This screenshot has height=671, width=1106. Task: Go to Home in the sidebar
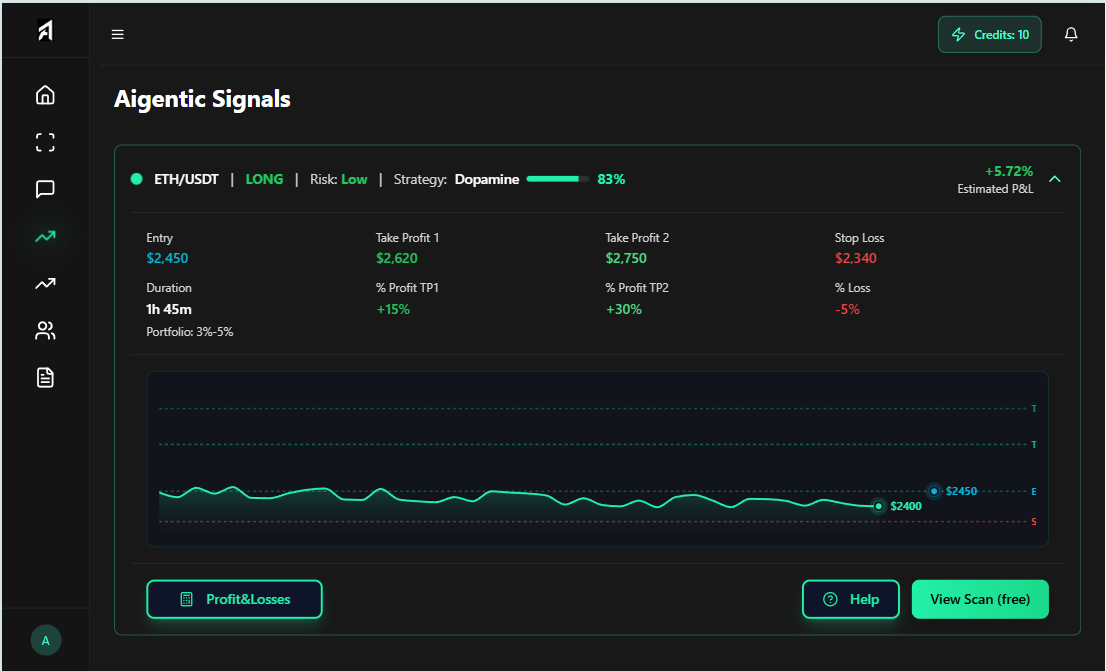click(45, 95)
